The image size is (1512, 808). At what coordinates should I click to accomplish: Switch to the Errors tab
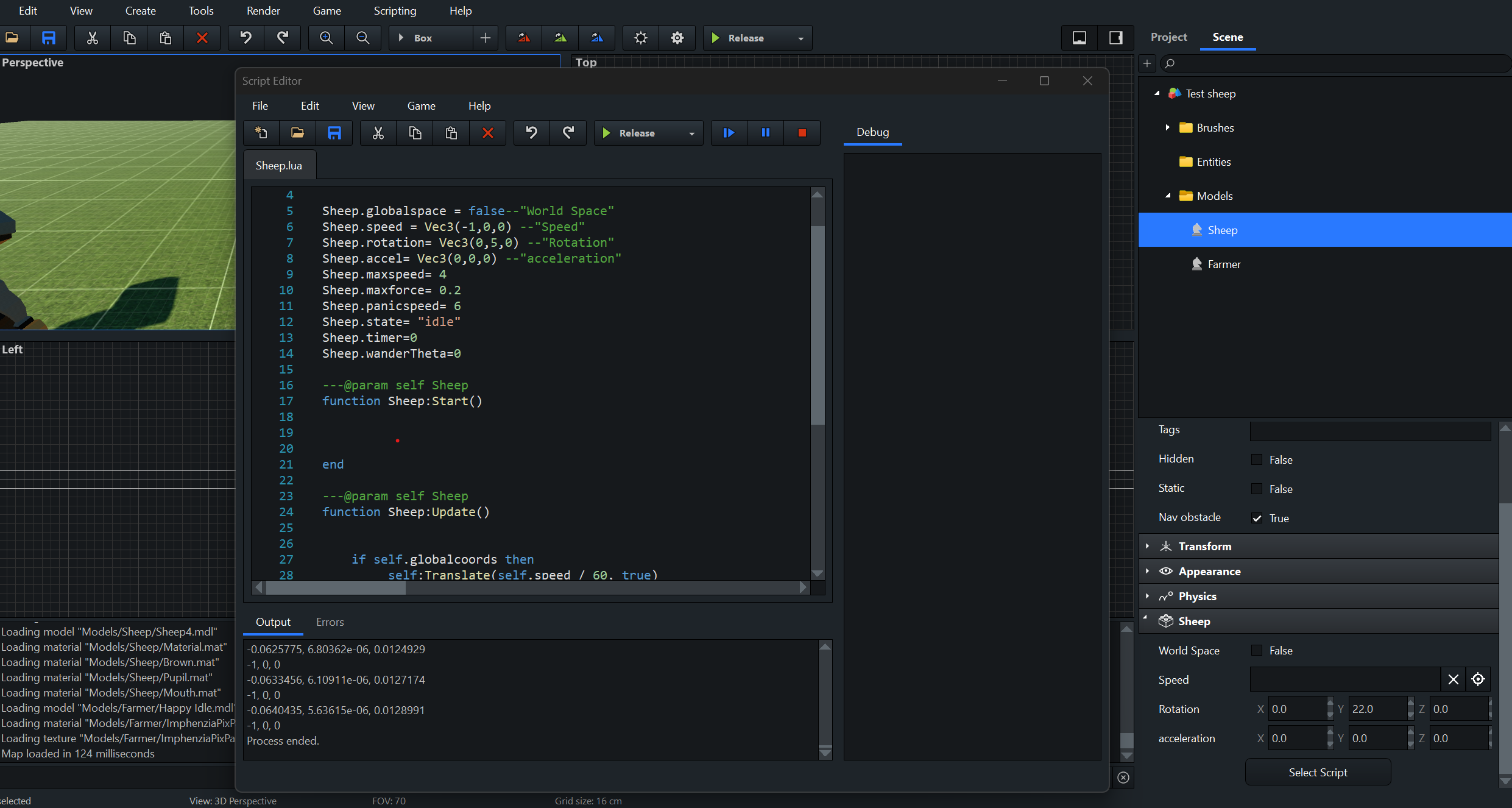pyautogui.click(x=330, y=622)
